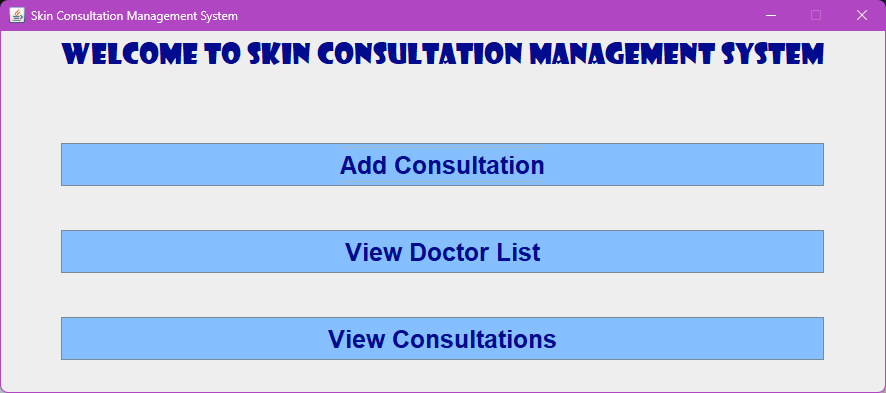This screenshot has height=393, width=886.
Task: Click the welcome heading banner text
Action: [442, 54]
